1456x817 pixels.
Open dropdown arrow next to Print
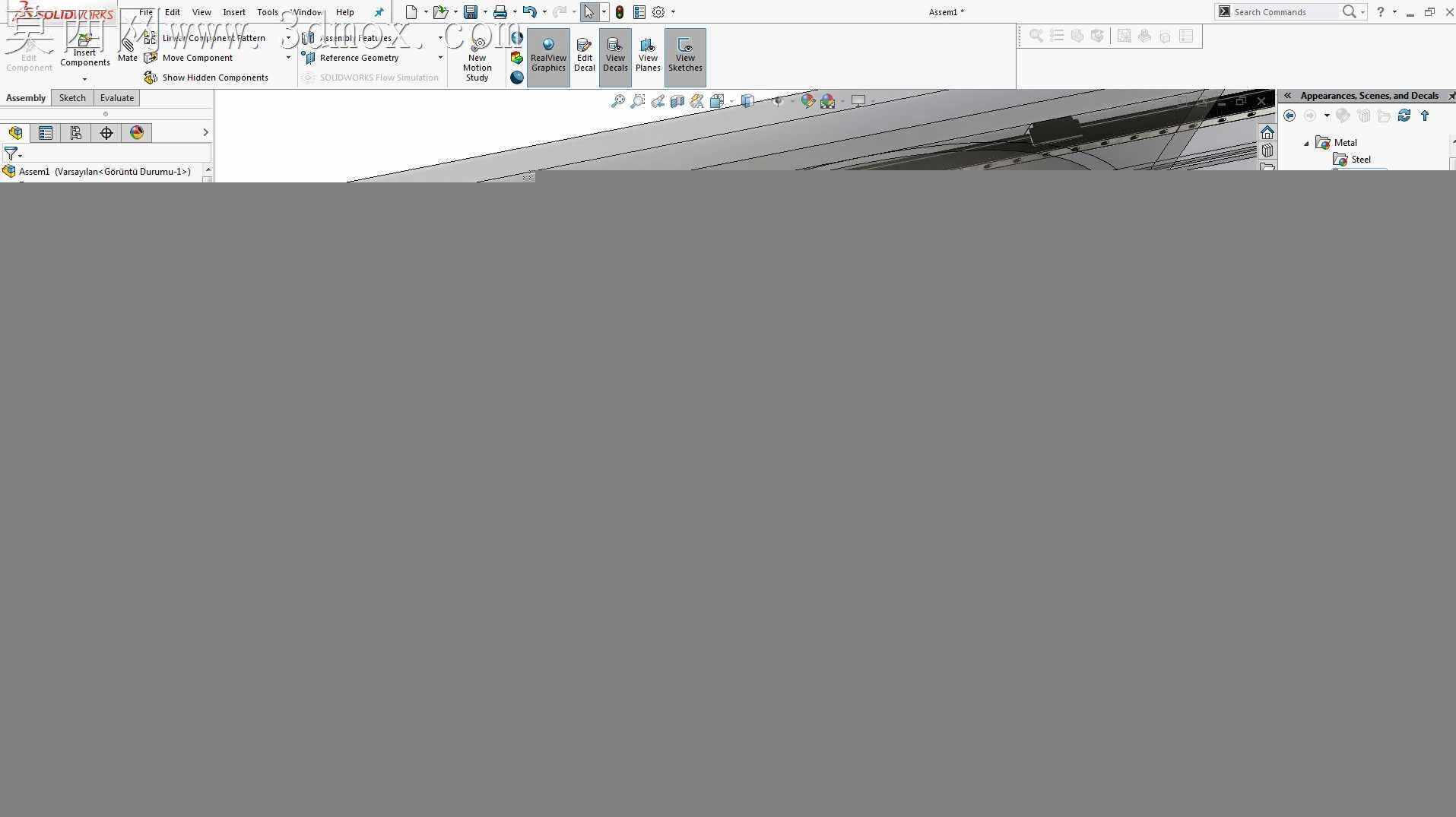click(515, 12)
